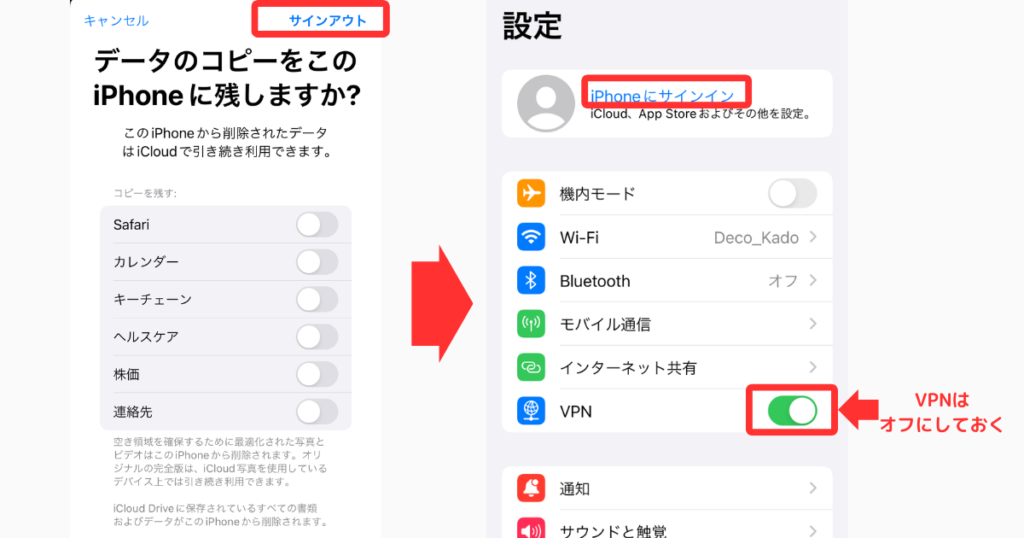
Task: Turn off the VPN toggle
Action: click(792, 411)
